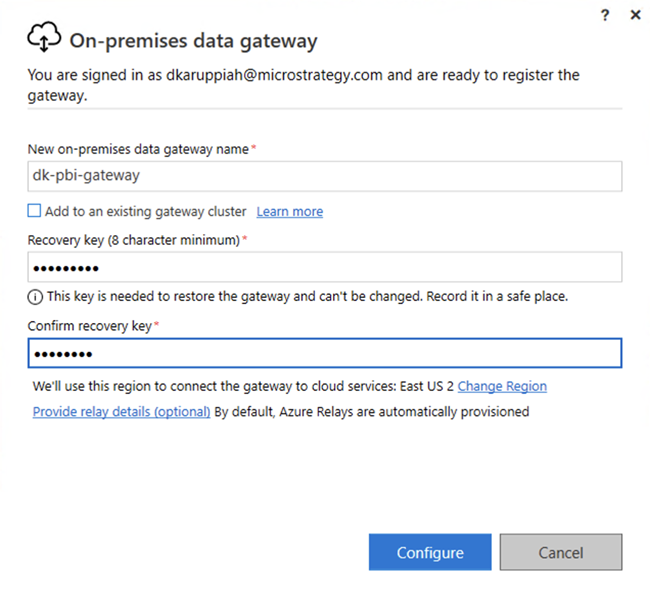650x600 pixels.
Task: Click the info icon beside recovery key note
Action: coord(35,296)
